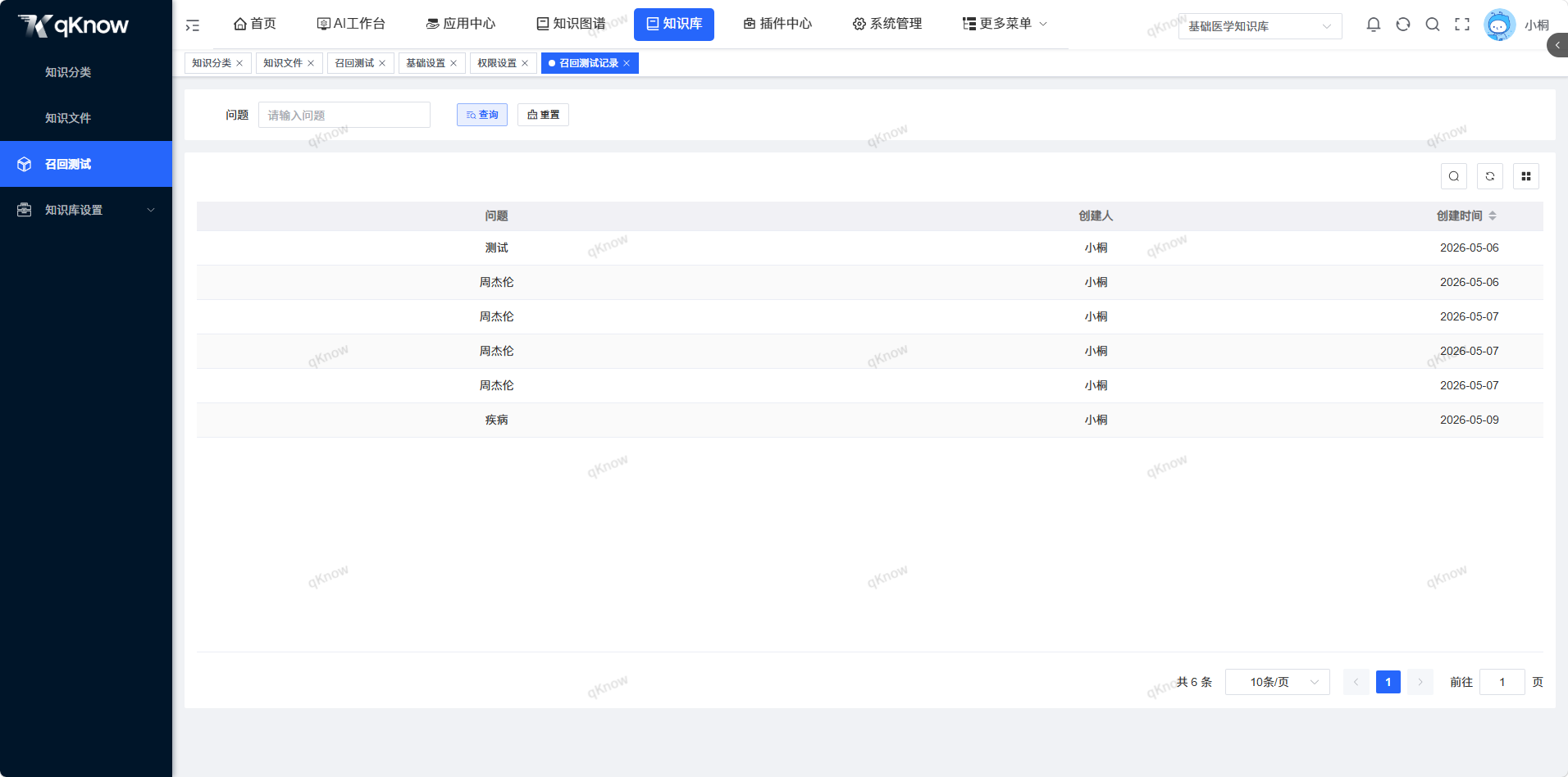Close the 权限设置 tab

[525, 63]
